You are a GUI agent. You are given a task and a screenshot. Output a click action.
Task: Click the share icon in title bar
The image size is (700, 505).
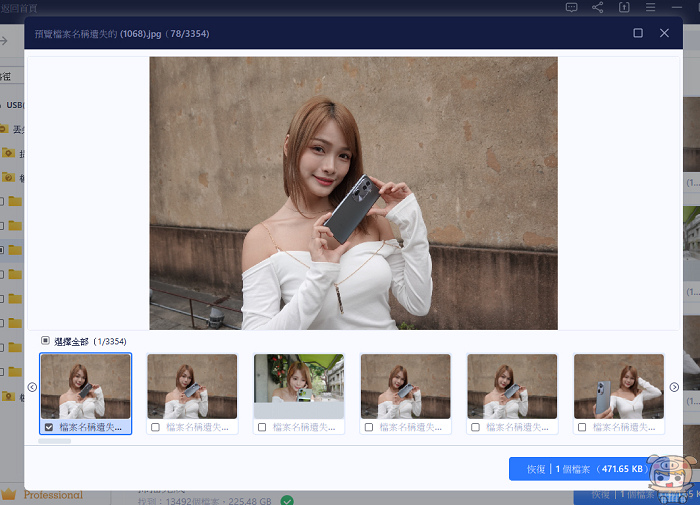click(598, 7)
